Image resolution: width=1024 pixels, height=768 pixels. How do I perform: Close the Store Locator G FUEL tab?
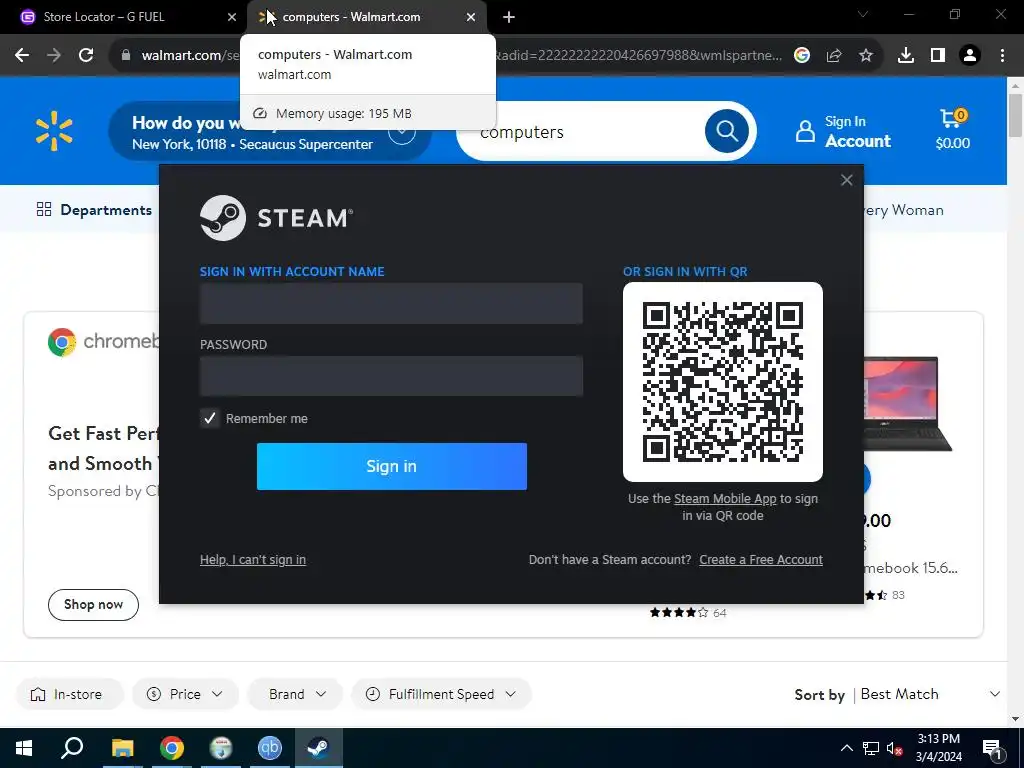[232, 17]
